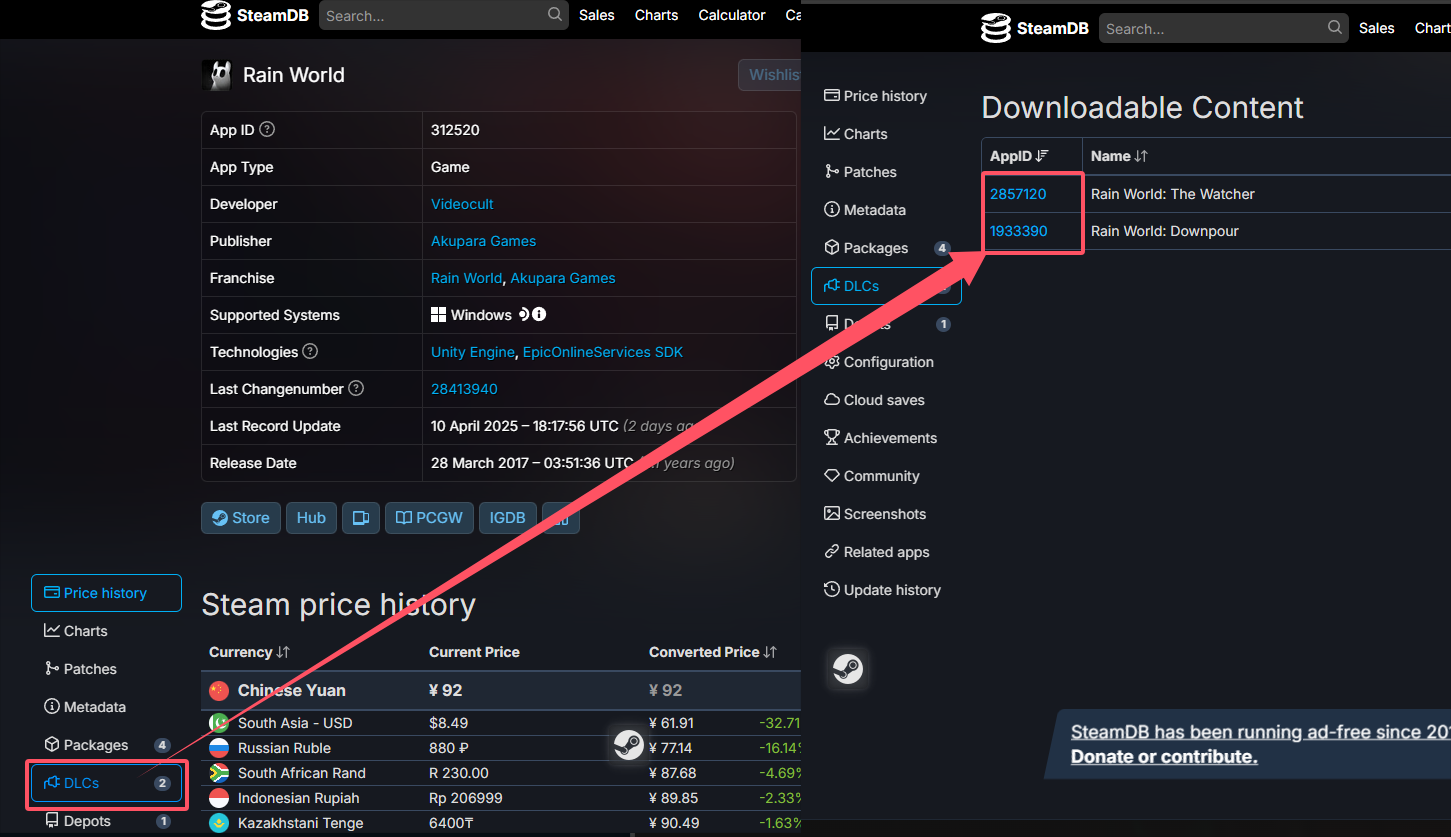Click the info icon in Supported Systems row
The width and height of the screenshot is (1451, 837).
[539, 314]
